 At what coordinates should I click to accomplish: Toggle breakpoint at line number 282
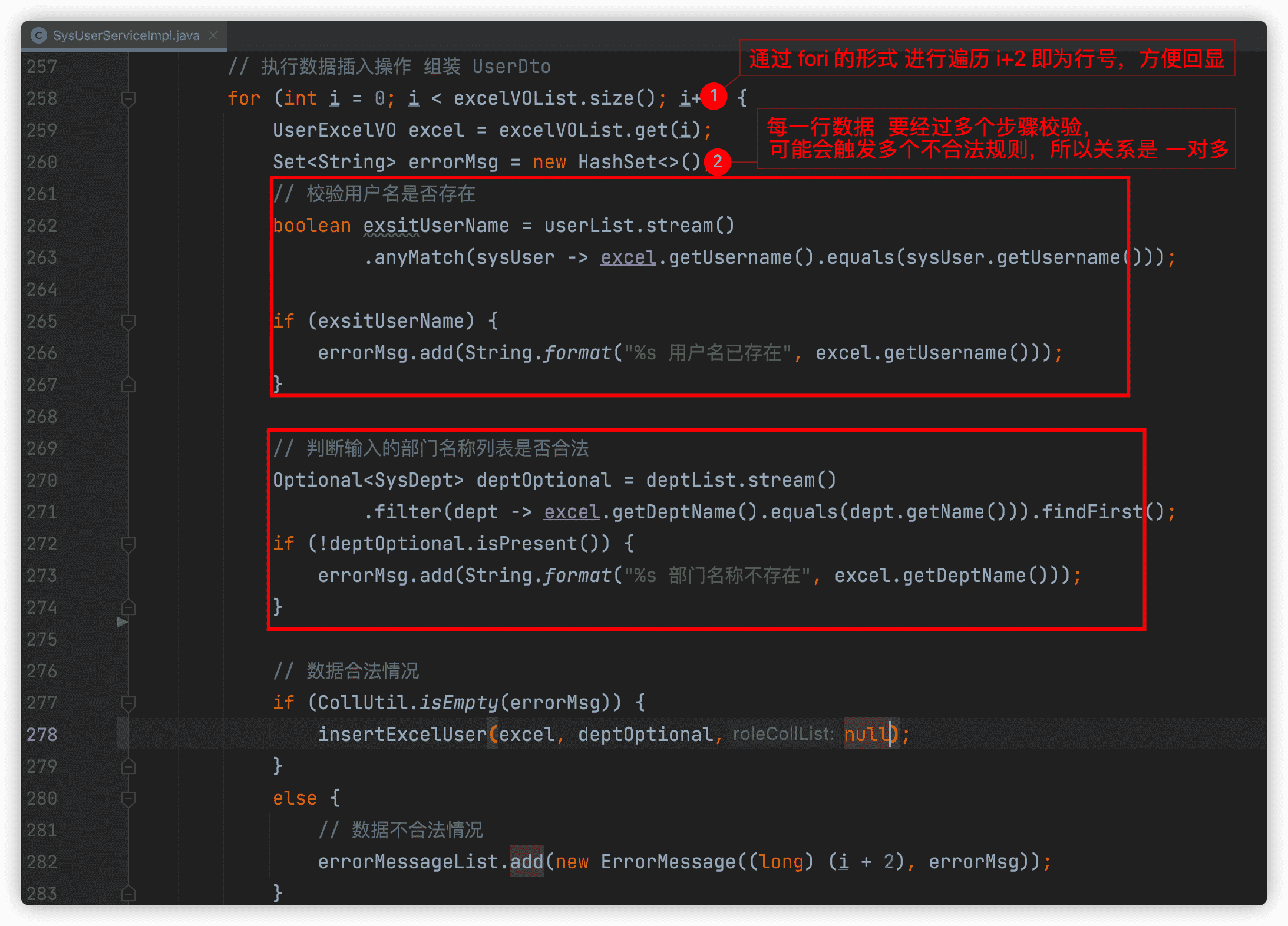[x=42, y=862]
